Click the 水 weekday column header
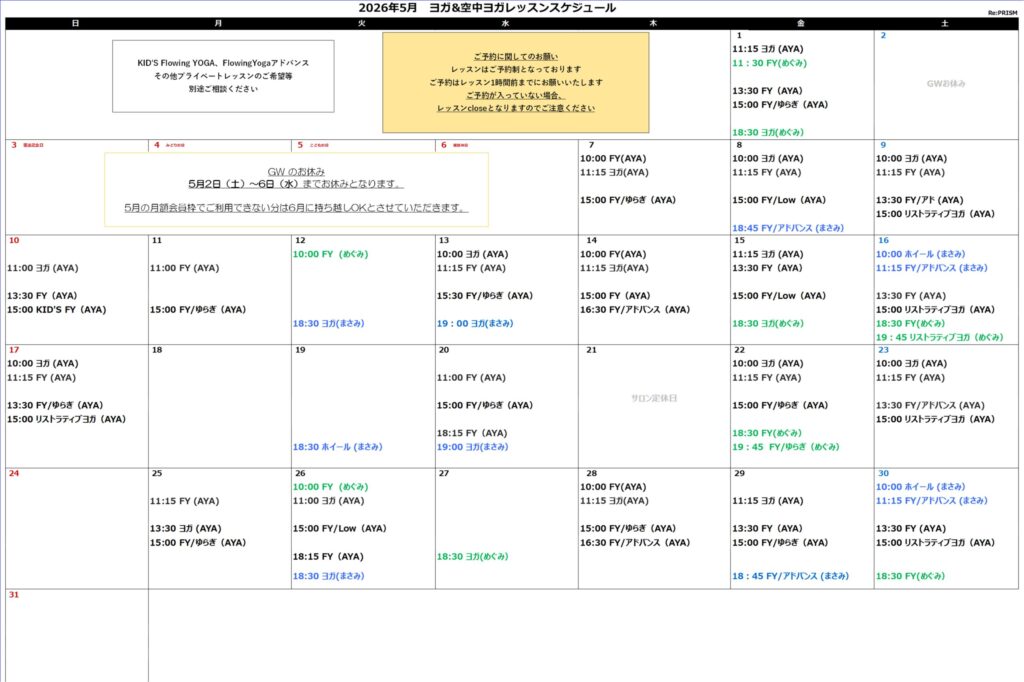The image size is (1024, 682). tap(505, 23)
